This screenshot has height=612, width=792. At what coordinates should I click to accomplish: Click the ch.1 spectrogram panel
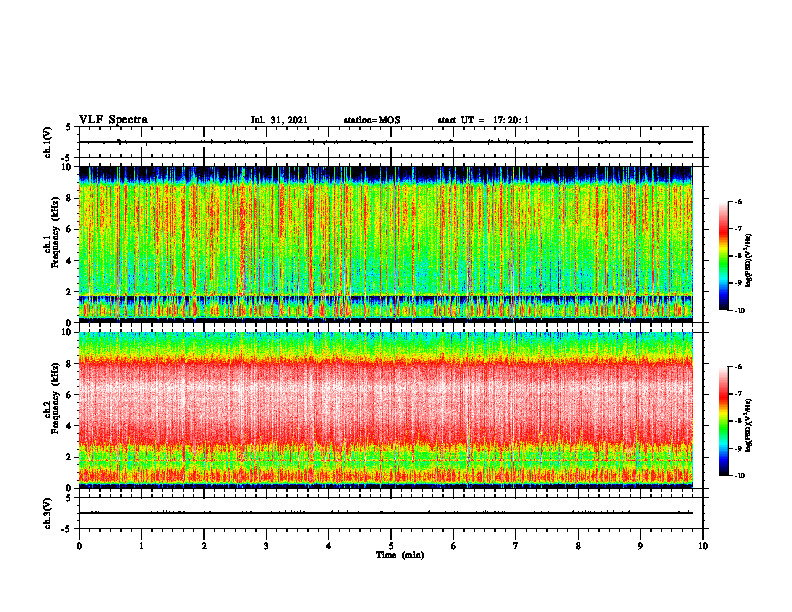pos(386,244)
